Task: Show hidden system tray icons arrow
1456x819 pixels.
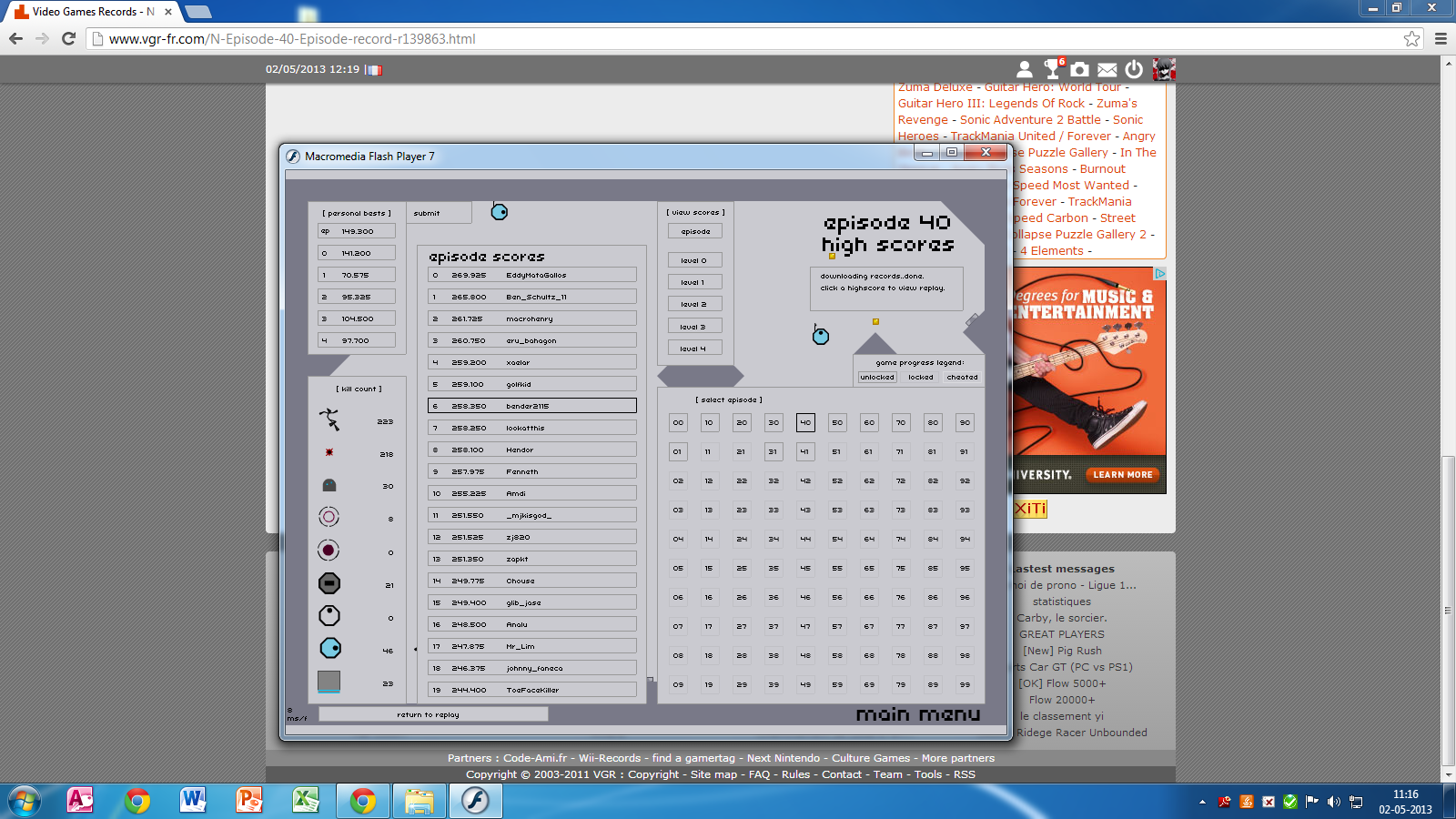Action: [x=1202, y=802]
